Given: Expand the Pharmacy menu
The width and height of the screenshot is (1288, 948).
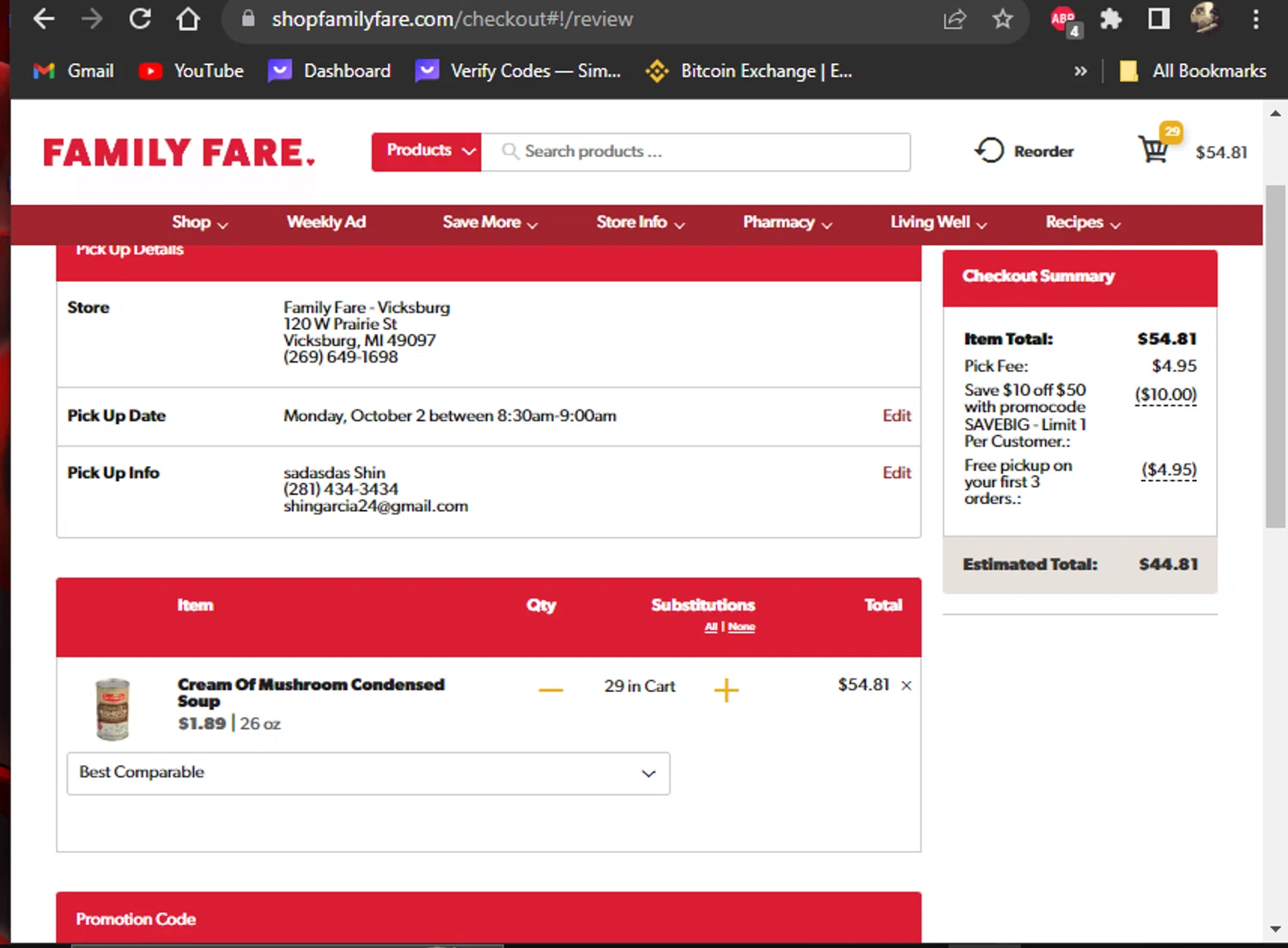Looking at the screenshot, I should pos(787,222).
